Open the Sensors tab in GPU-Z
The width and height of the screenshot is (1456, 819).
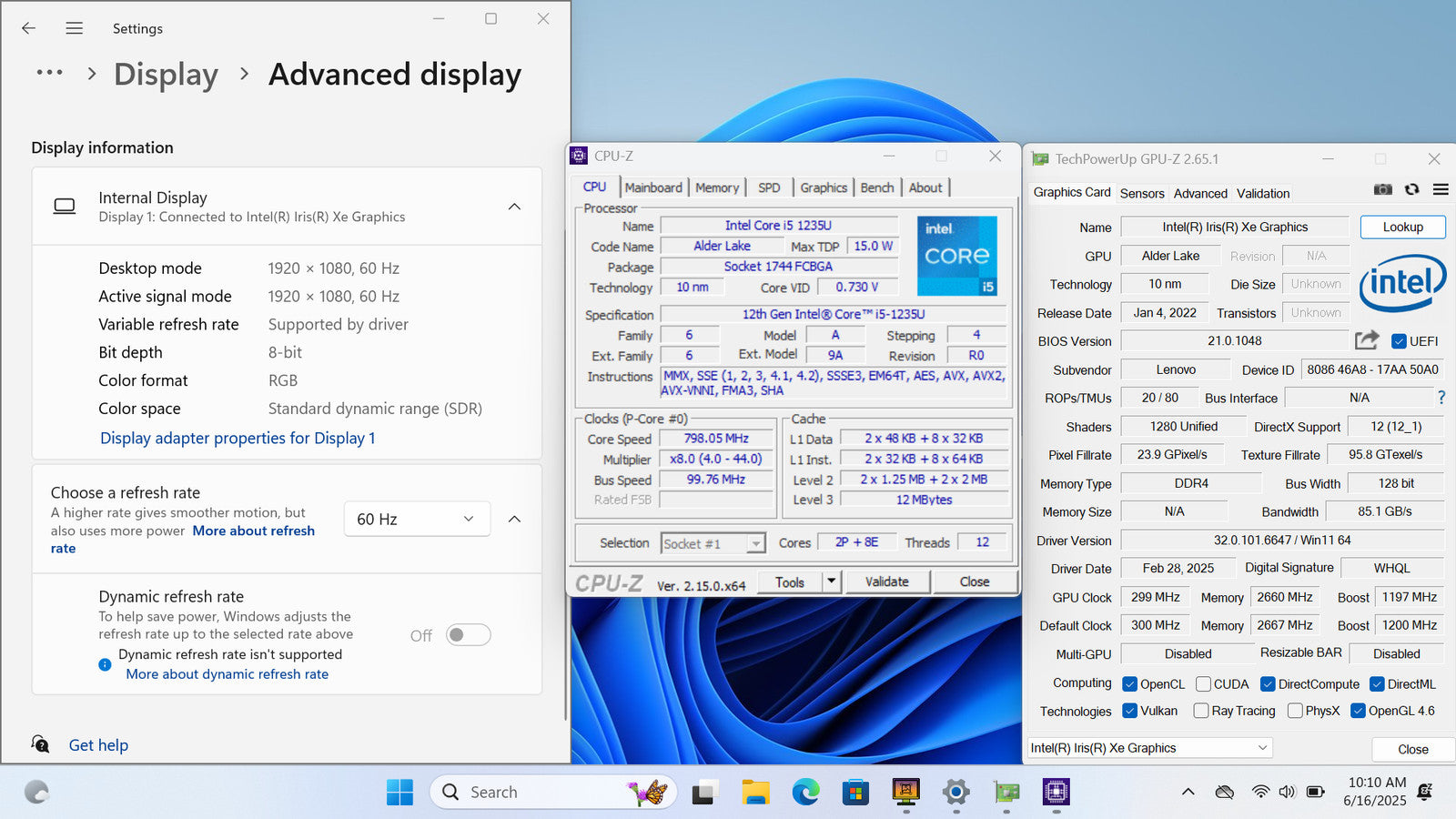(x=1142, y=193)
